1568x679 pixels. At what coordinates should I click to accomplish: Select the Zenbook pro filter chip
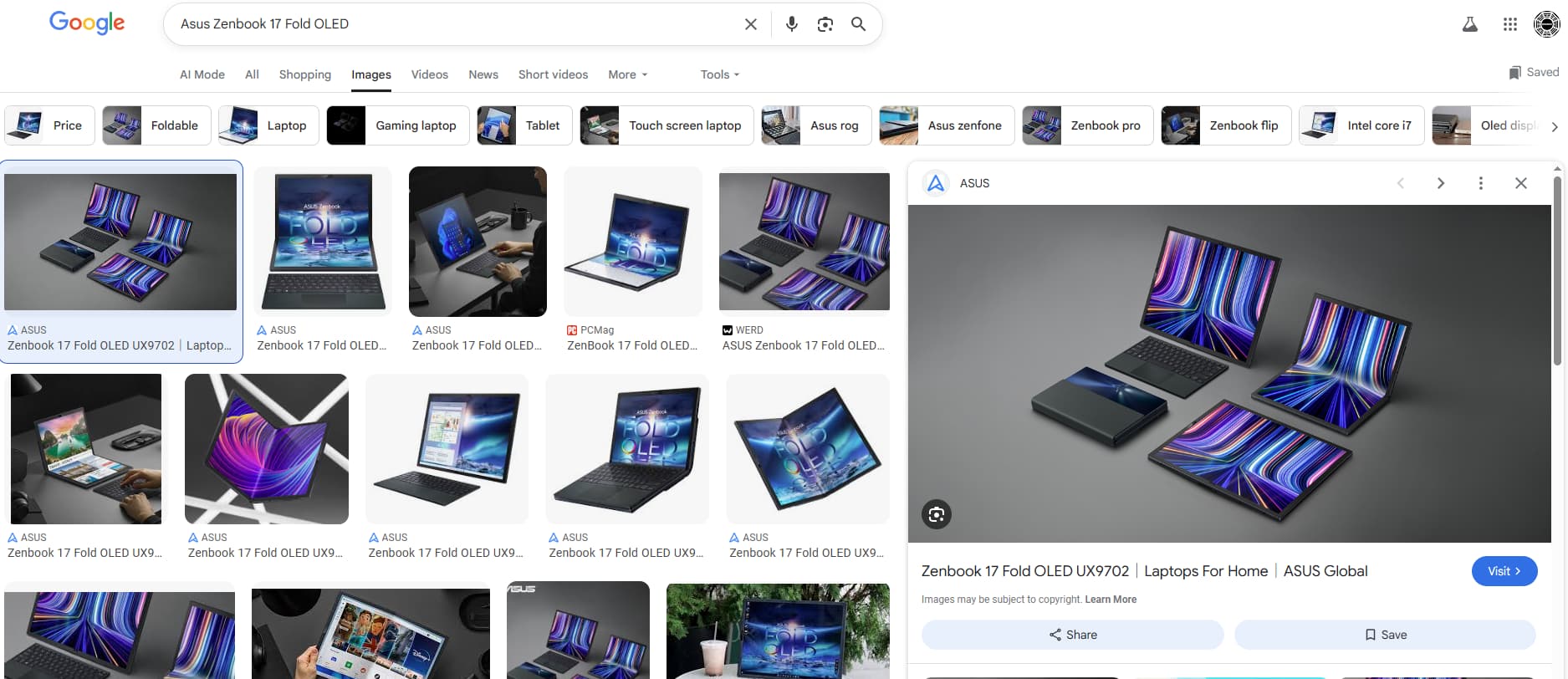pyautogui.click(x=1087, y=125)
